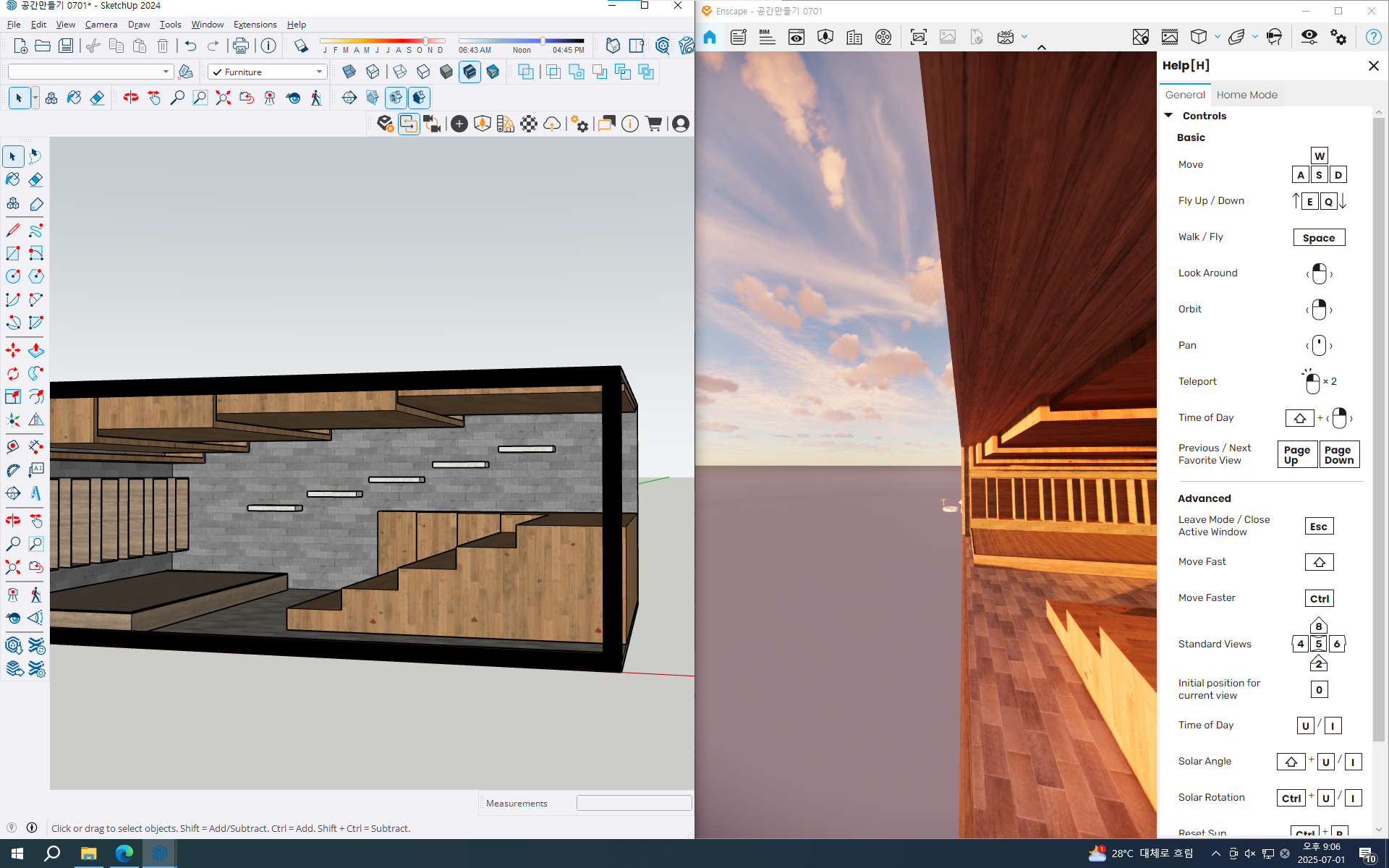
Task: Click the Enscape home view icon
Action: tap(710, 38)
